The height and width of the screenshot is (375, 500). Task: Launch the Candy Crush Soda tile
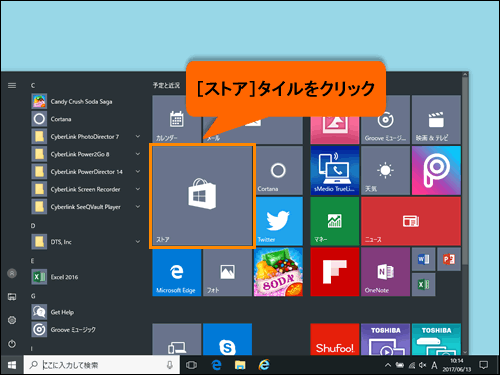click(278, 272)
